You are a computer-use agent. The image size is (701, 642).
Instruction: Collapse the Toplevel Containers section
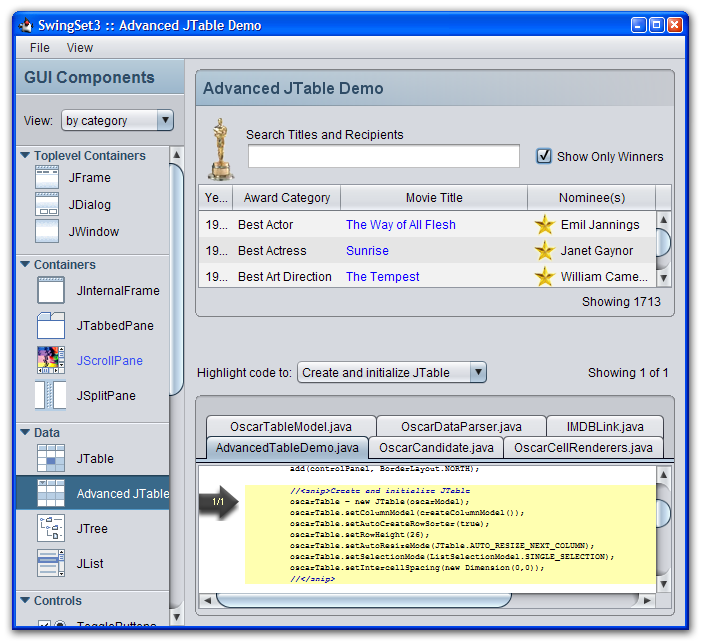coord(25,156)
